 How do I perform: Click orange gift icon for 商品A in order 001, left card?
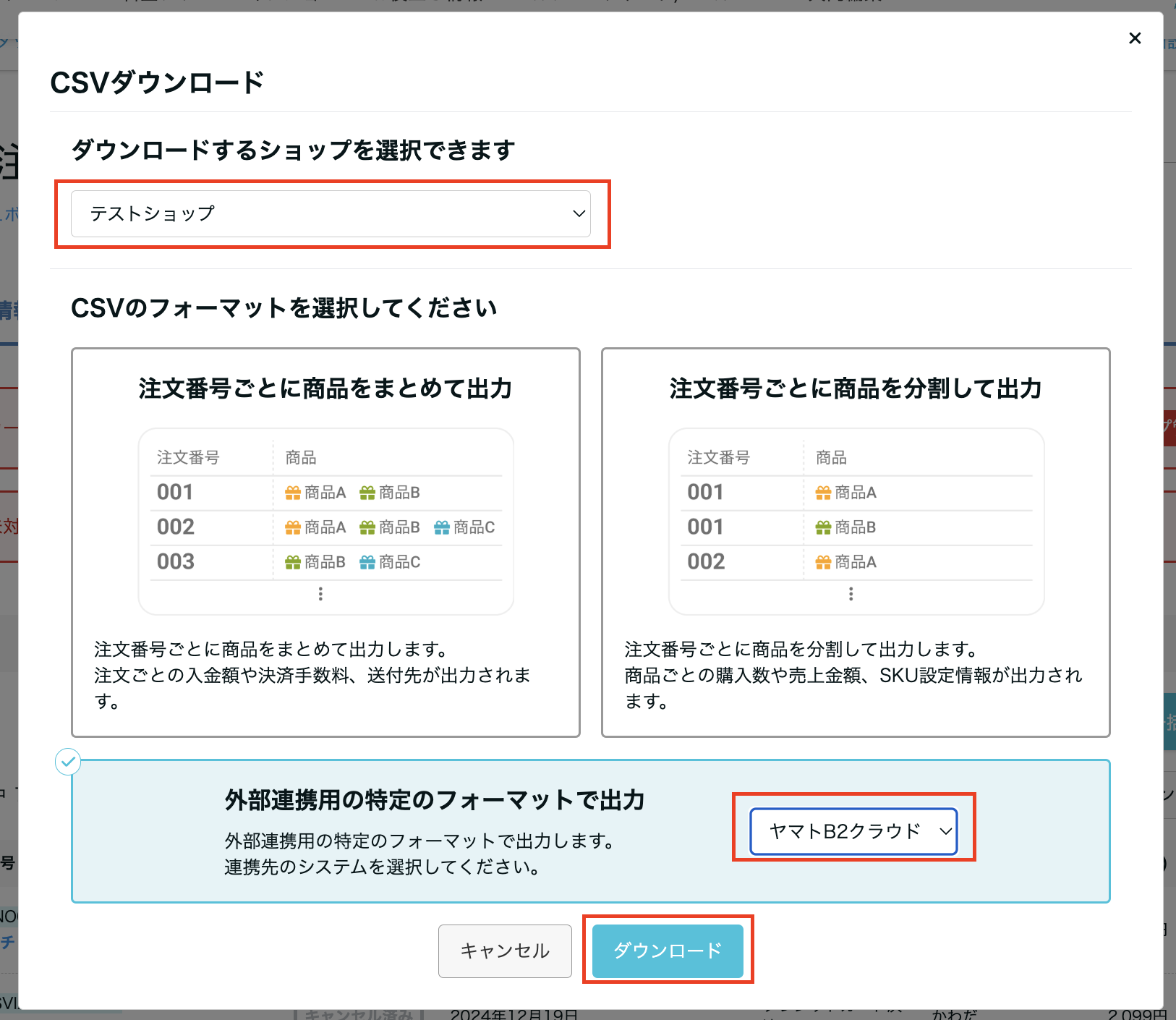293,493
